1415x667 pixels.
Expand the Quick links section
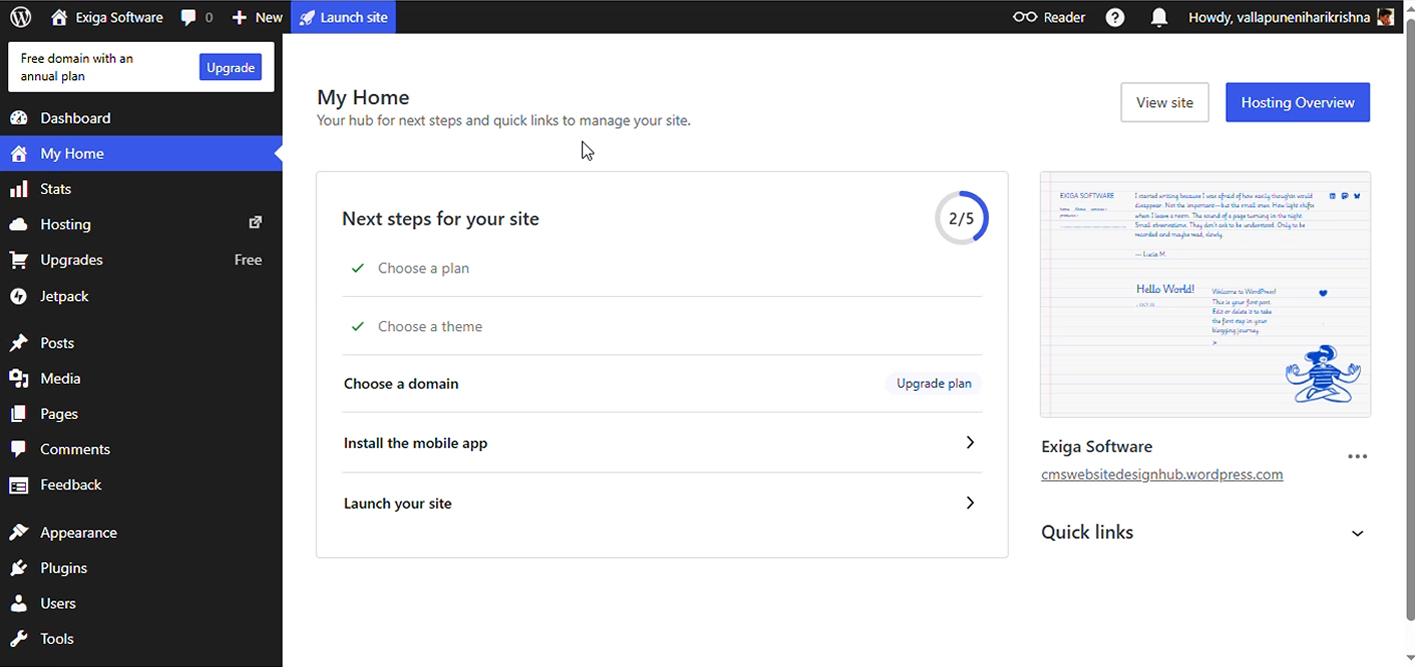[x=1357, y=533]
